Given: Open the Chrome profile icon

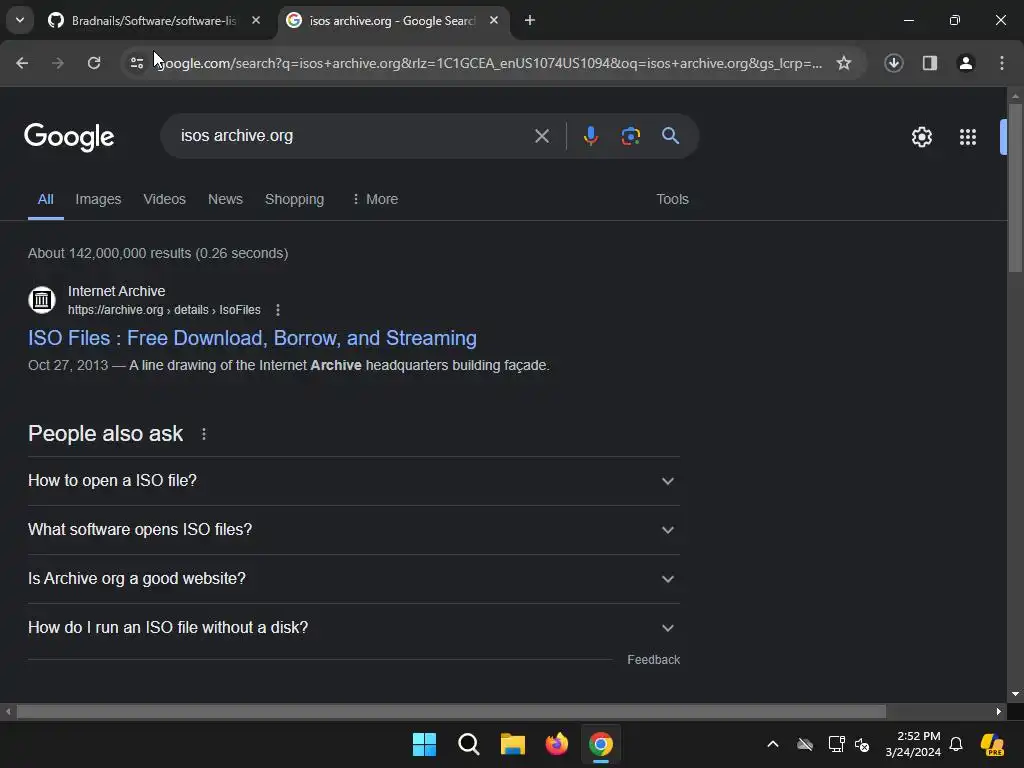Looking at the screenshot, I should click(965, 63).
